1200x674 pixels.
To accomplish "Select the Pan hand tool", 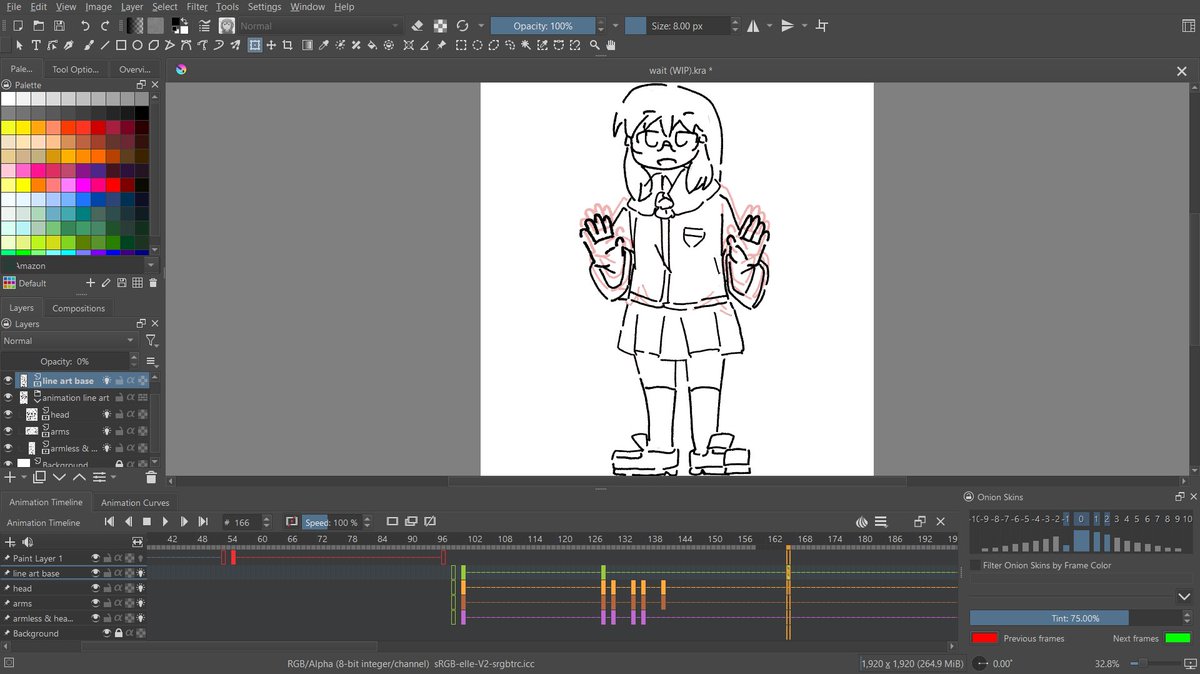I will (610, 45).
